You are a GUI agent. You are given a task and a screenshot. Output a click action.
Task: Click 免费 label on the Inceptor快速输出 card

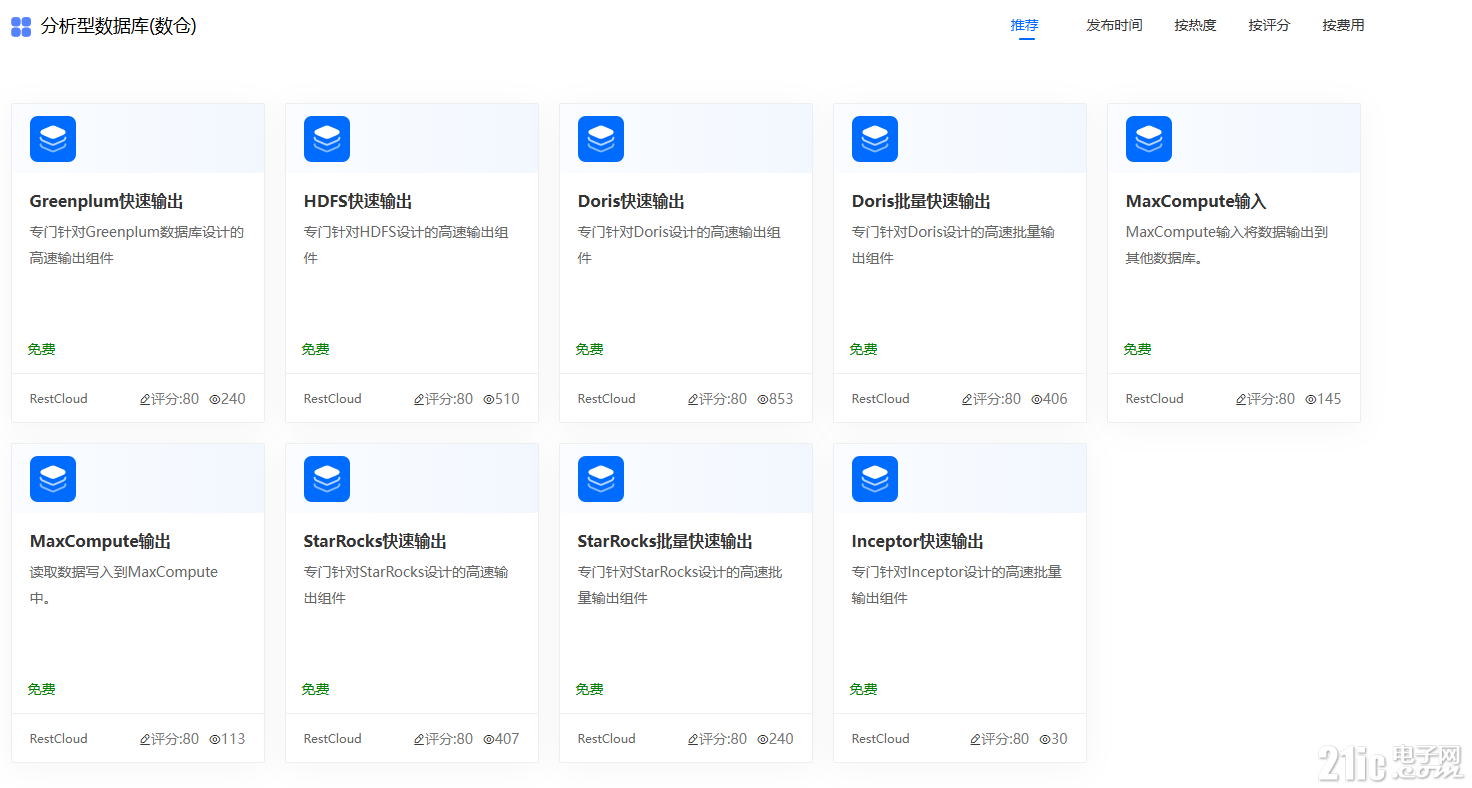click(863, 689)
